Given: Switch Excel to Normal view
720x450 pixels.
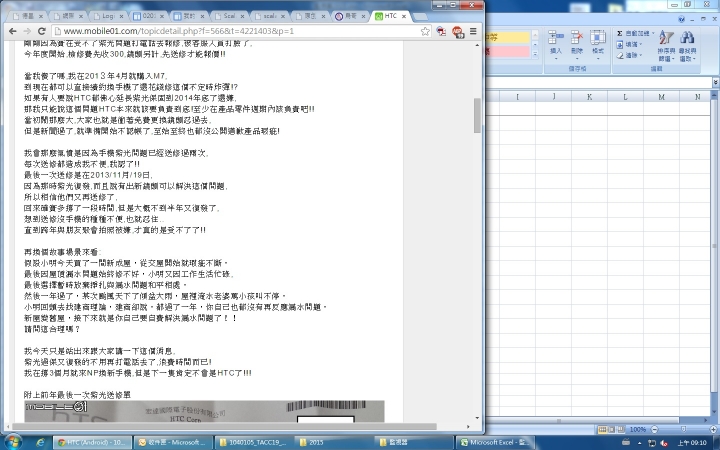Looking at the screenshot, I should pyautogui.click(x=602, y=429).
